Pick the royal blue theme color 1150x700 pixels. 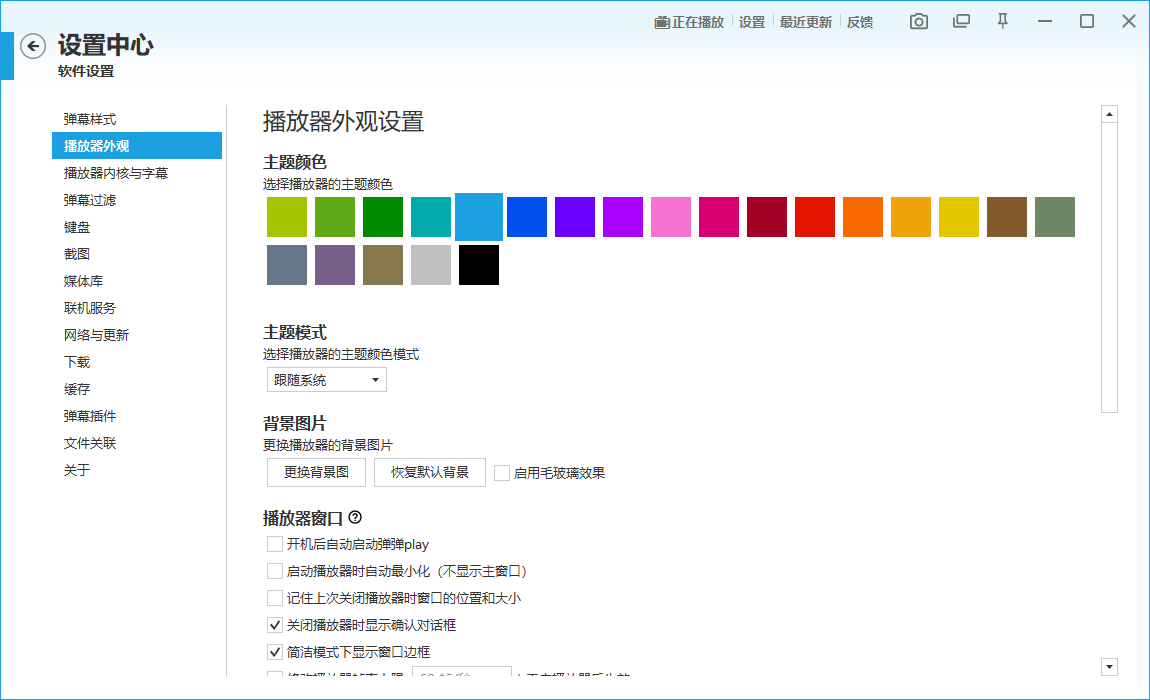pyautogui.click(x=527, y=217)
